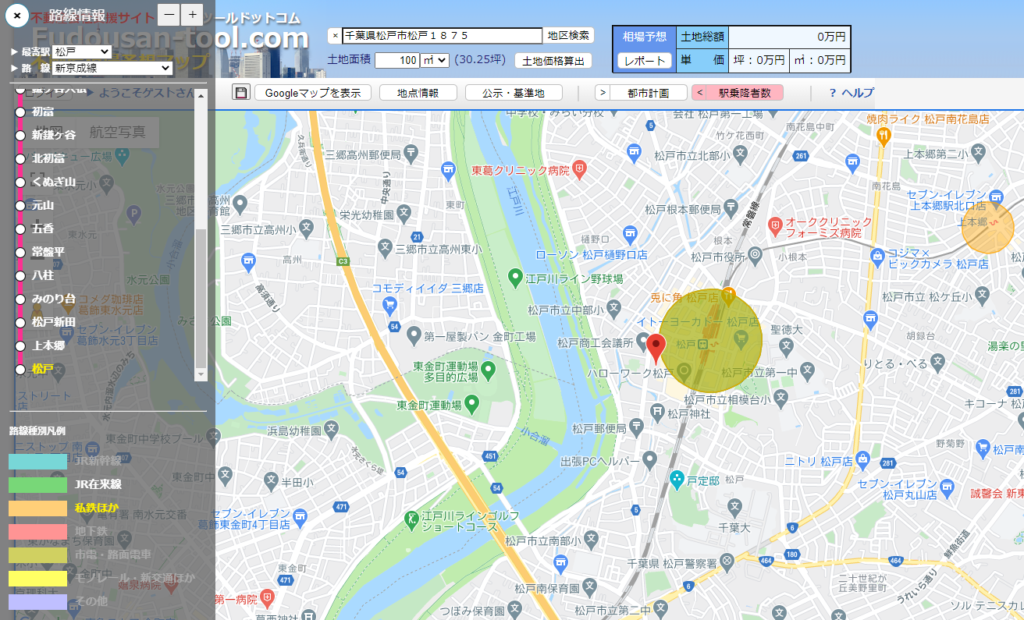Click the 江戸川ラインゴルフ golf marker

point(411,520)
